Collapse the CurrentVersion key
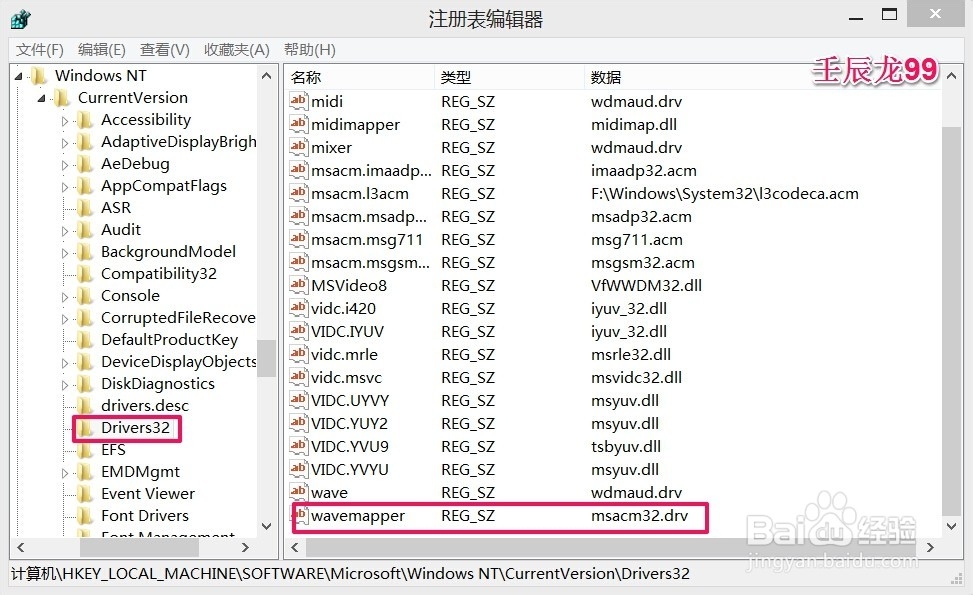 [41, 97]
